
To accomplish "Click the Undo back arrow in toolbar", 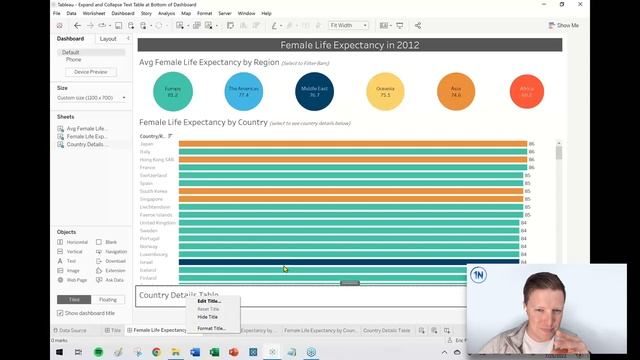I will pyautogui.click(x=77, y=25).
